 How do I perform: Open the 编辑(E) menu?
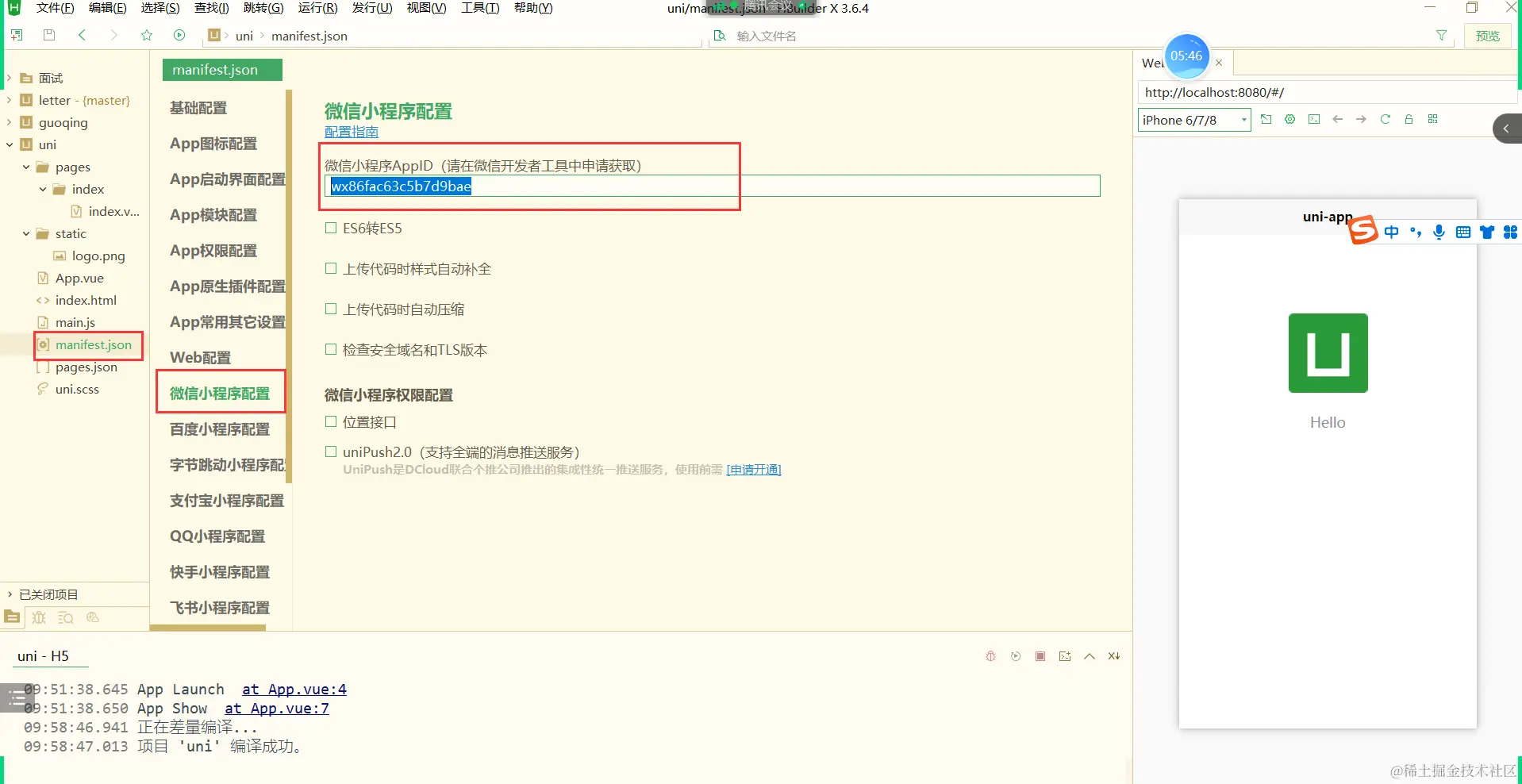point(107,8)
